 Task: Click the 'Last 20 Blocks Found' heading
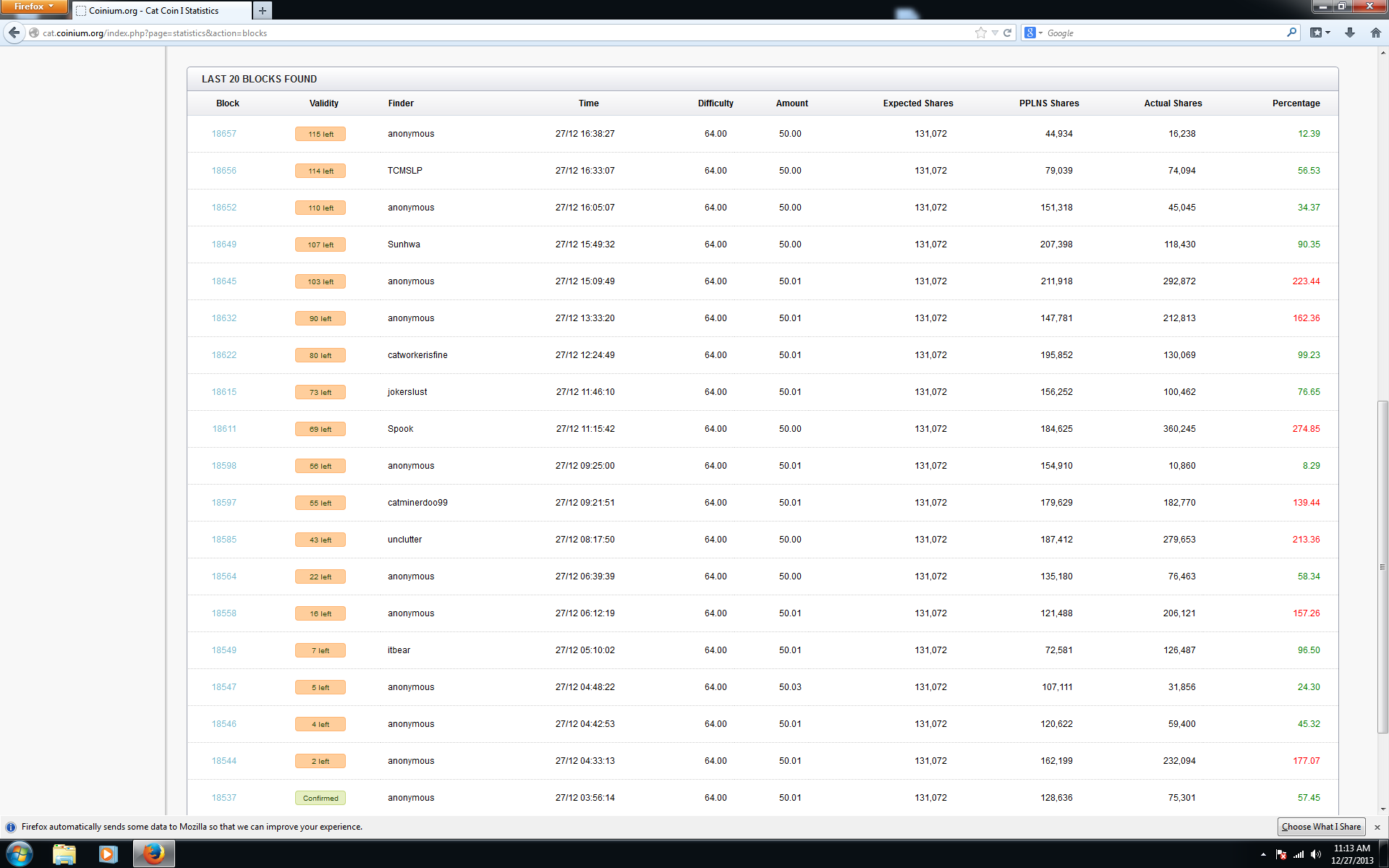[x=259, y=79]
